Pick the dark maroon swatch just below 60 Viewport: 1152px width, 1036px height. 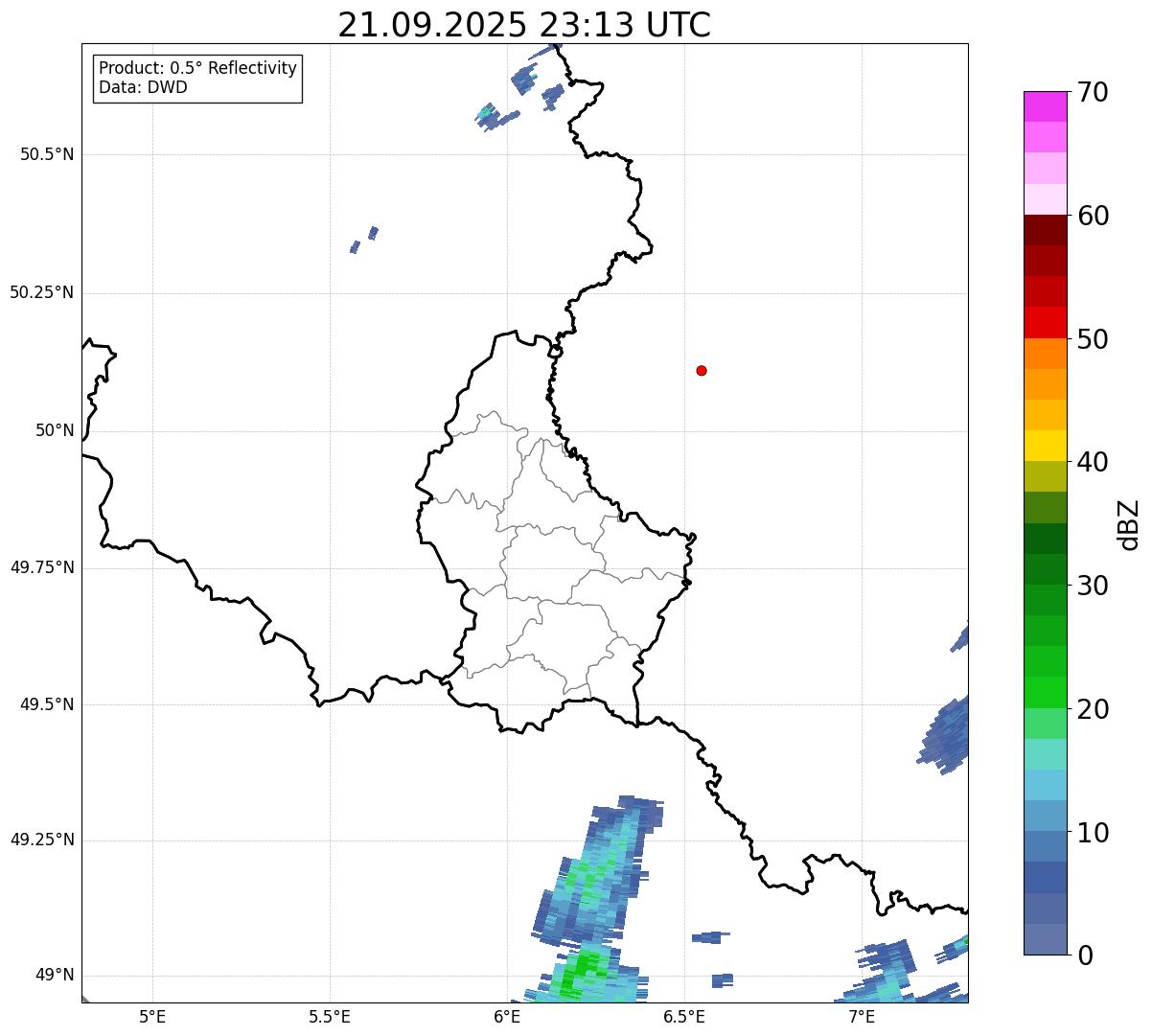(x=1044, y=230)
